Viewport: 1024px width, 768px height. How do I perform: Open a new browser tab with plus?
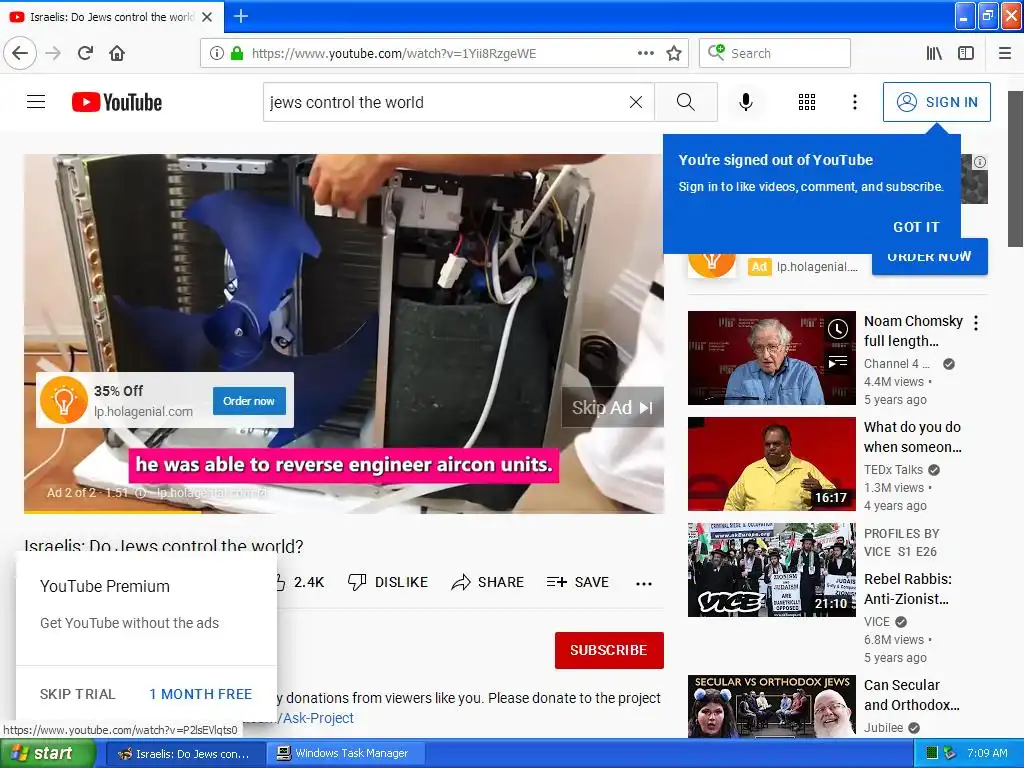(240, 16)
